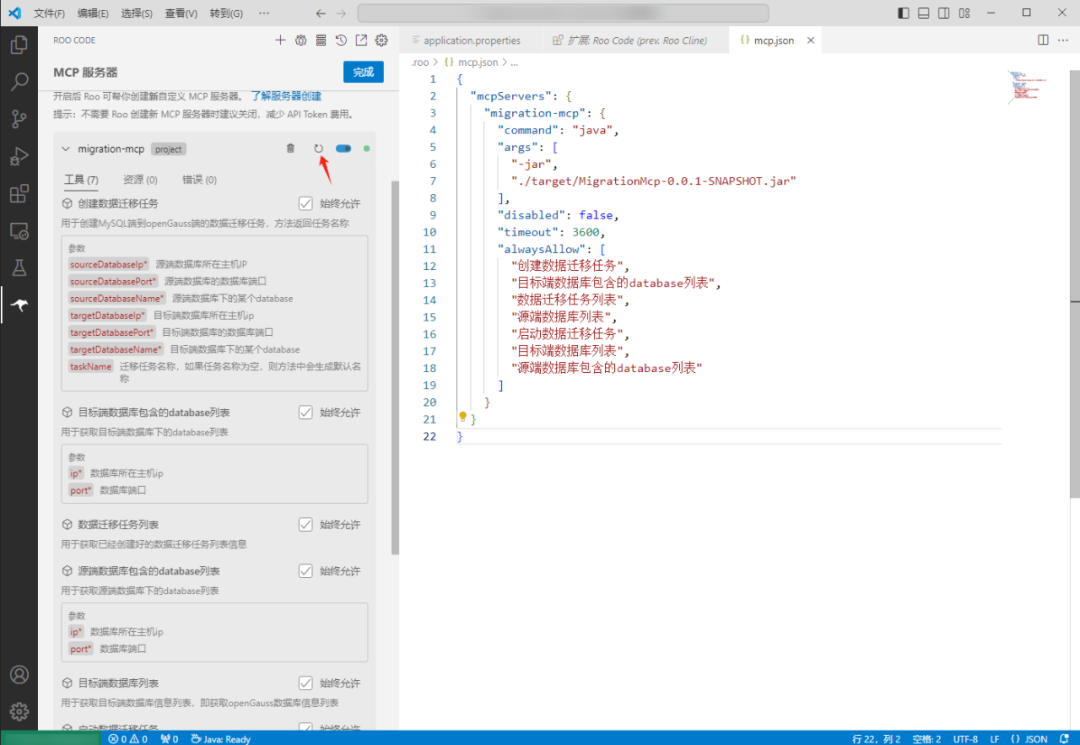Viewport: 1080px width, 745px height.
Task: Click the 完成 button
Action: [x=363, y=72]
